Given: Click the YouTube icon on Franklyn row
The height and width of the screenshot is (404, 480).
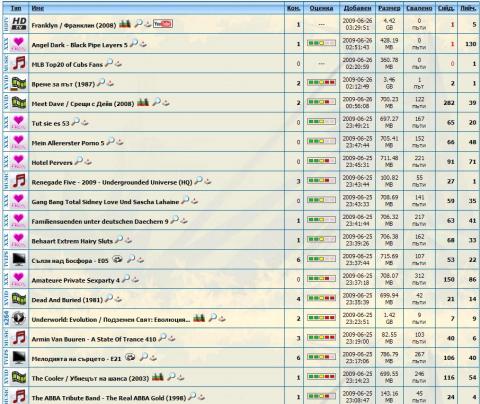Looking at the screenshot, I should pos(163,24).
